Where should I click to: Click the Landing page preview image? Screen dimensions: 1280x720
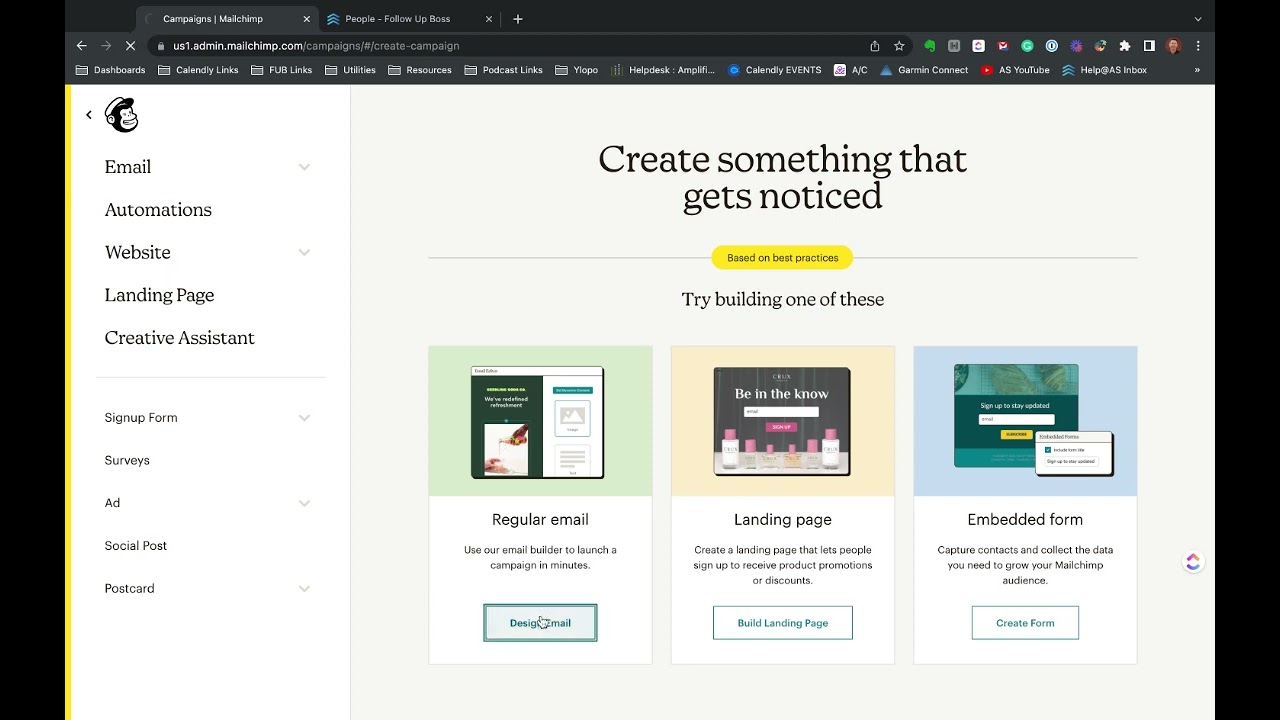pyautogui.click(x=783, y=421)
